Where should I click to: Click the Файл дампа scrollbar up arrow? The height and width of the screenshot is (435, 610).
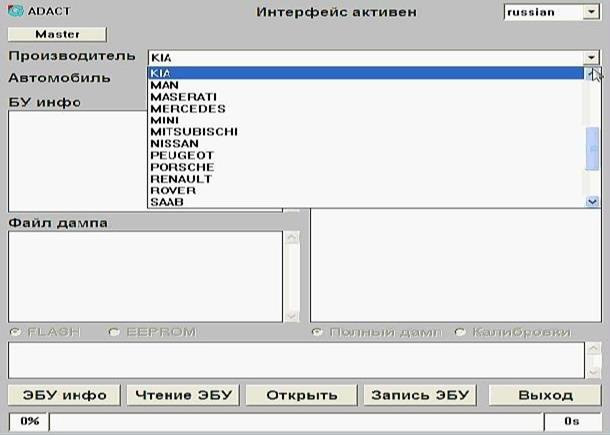[x=292, y=237]
